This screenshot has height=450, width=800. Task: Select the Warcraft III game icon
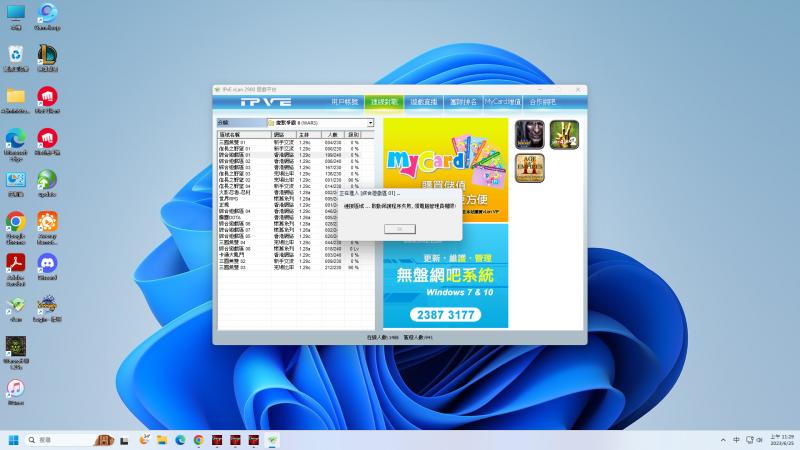click(x=530, y=134)
